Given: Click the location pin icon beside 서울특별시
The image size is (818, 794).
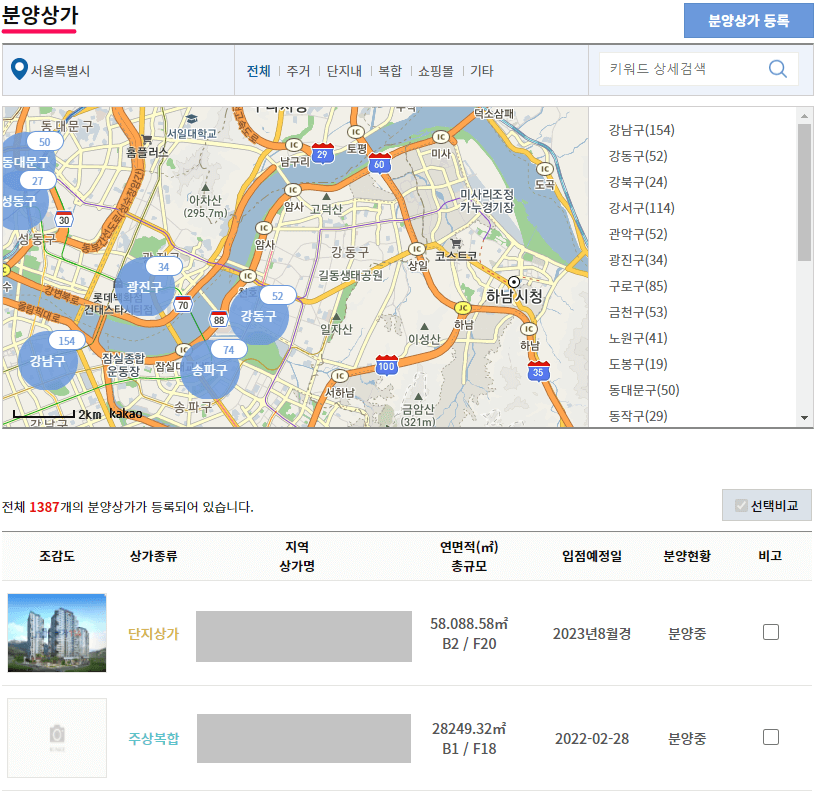Looking at the screenshot, I should [19, 69].
